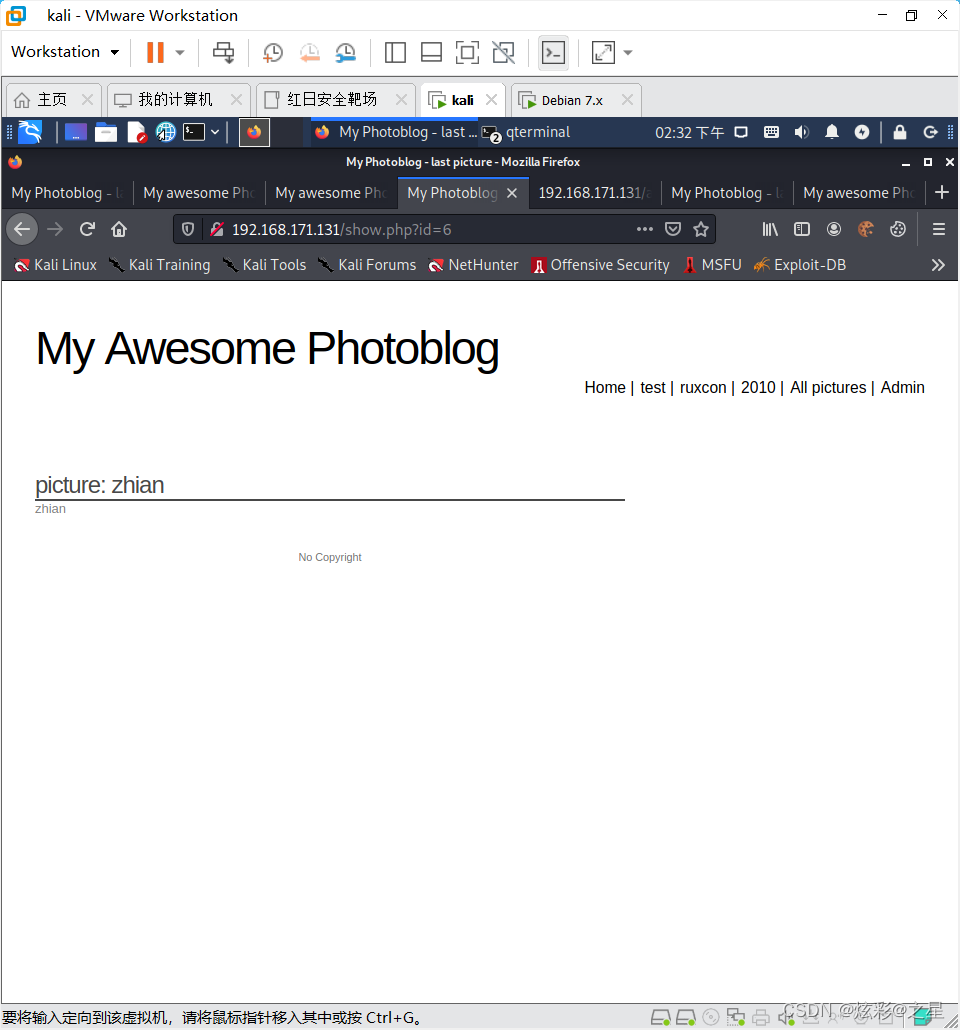
Task: Open the Kali Tools bookmark
Action: click(265, 265)
